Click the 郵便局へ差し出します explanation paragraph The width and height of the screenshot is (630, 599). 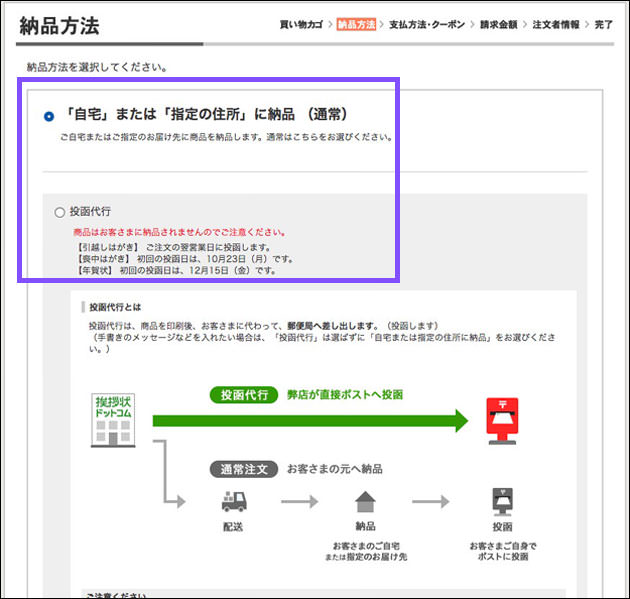coord(322,337)
